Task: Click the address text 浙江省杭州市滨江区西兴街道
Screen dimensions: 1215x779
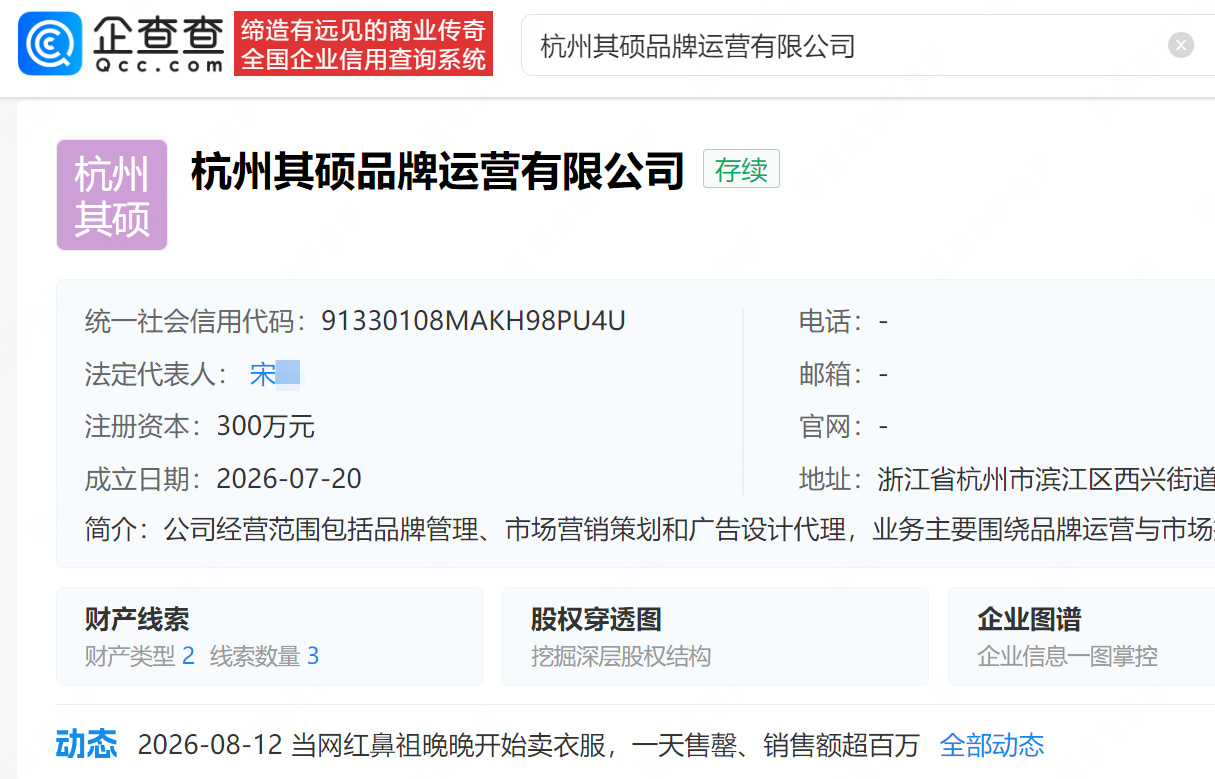Action: click(x=1046, y=479)
